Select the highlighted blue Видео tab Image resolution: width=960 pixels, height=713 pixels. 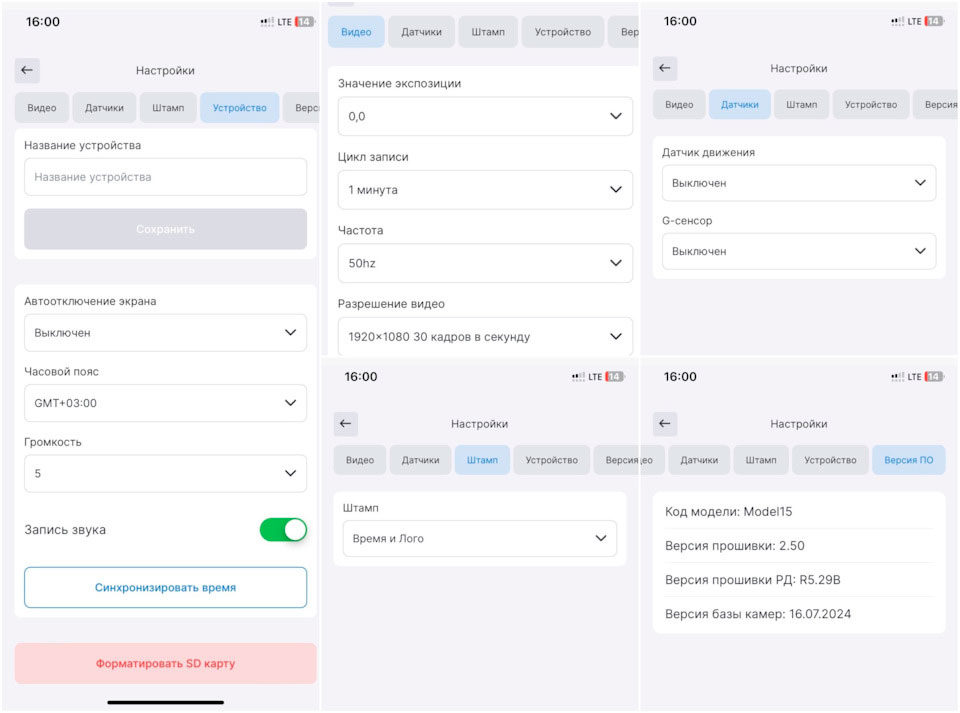pyautogui.click(x=356, y=32)
